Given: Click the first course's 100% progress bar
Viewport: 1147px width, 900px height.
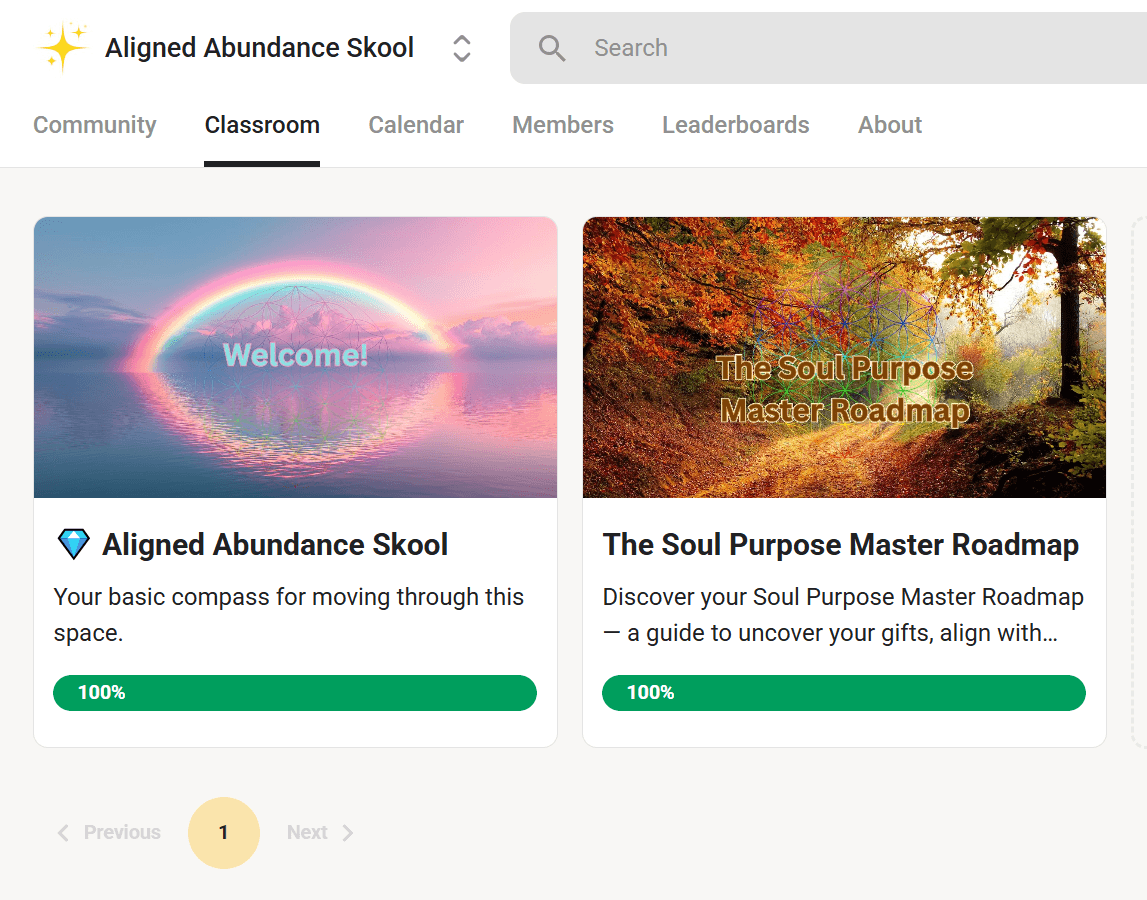Looking at the screenshot, I should coord(295,693).
